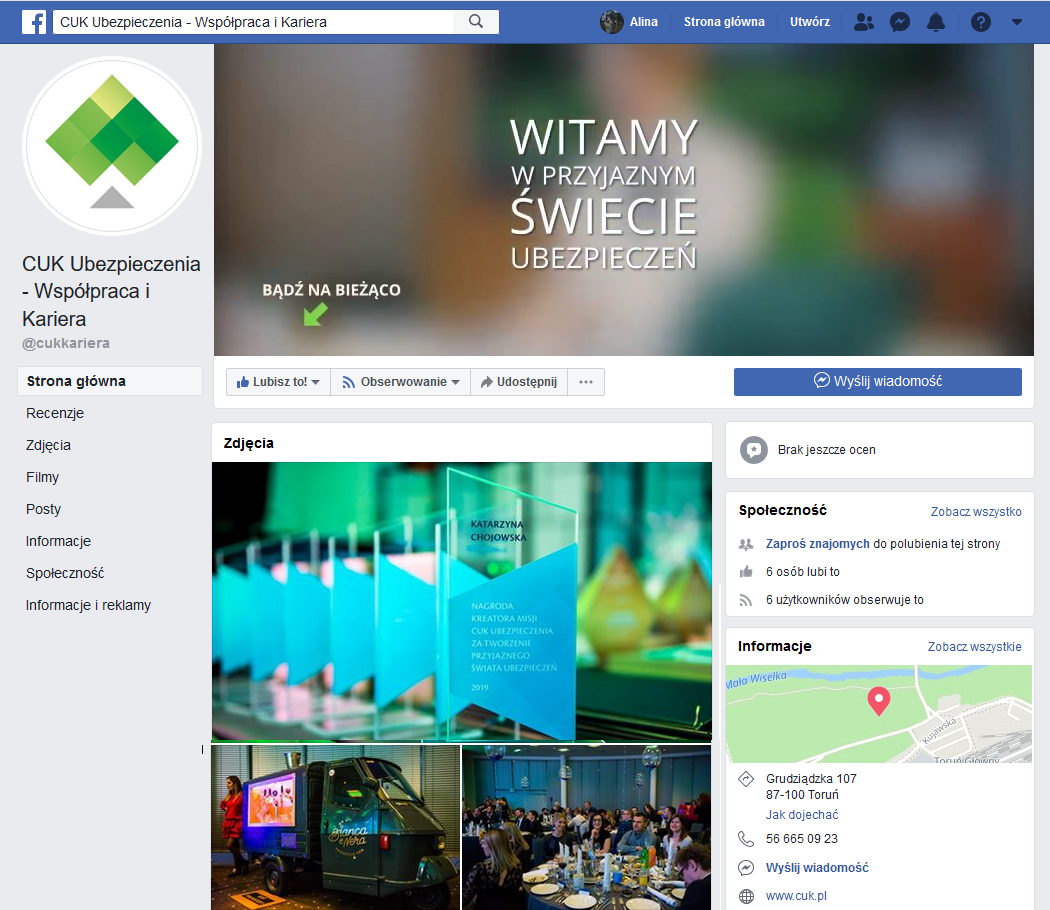Viewport: 1050px width, 910px height.
Task: Click the Zdjęcia section heading
Action: [x=248, y=443]
